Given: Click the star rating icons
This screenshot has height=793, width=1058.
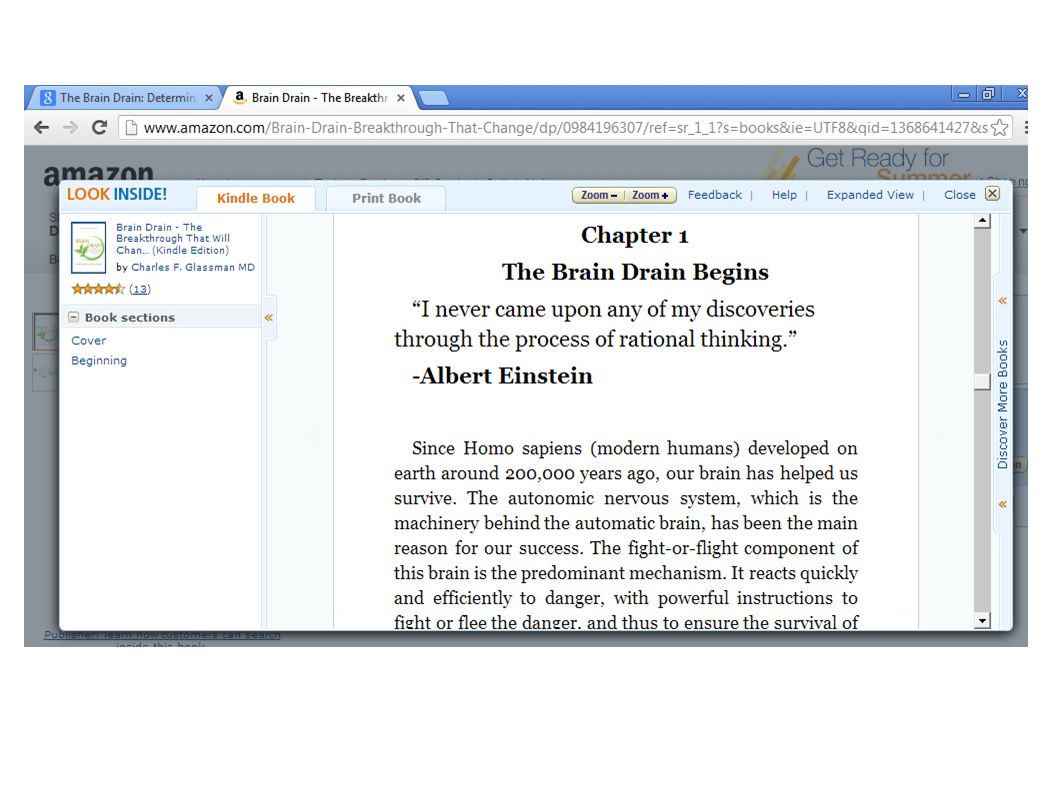Looking at the screenshot, I should (98, 289).
